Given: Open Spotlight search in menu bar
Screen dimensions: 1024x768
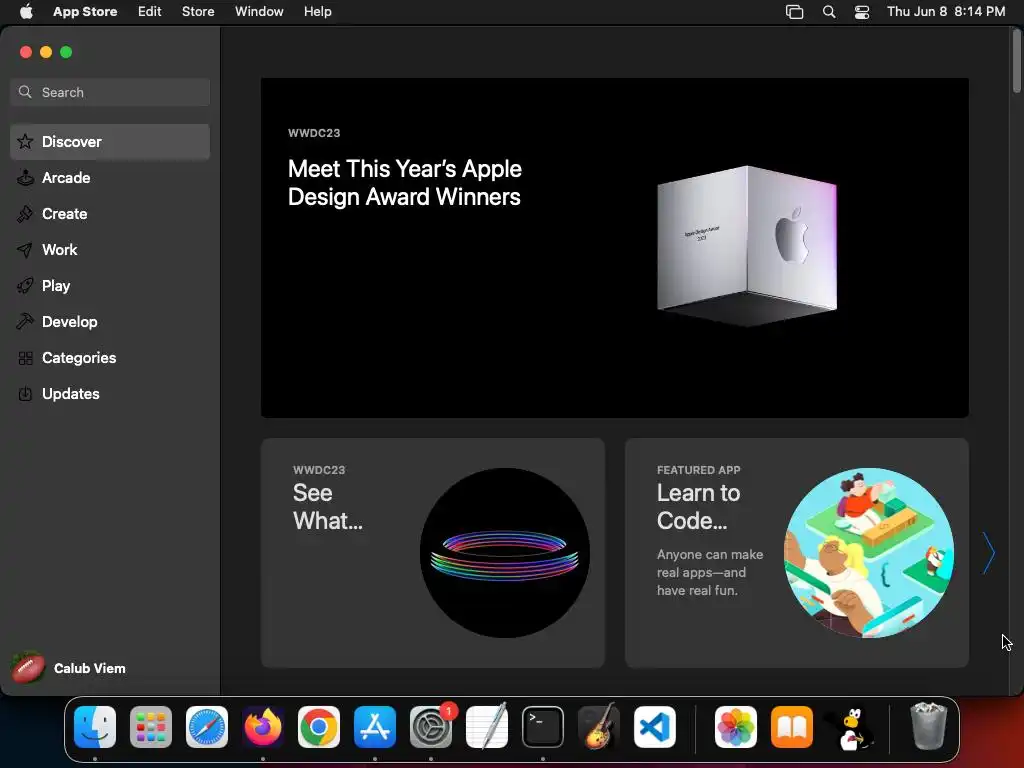Looking at the screenshot, I should (829, 12).
